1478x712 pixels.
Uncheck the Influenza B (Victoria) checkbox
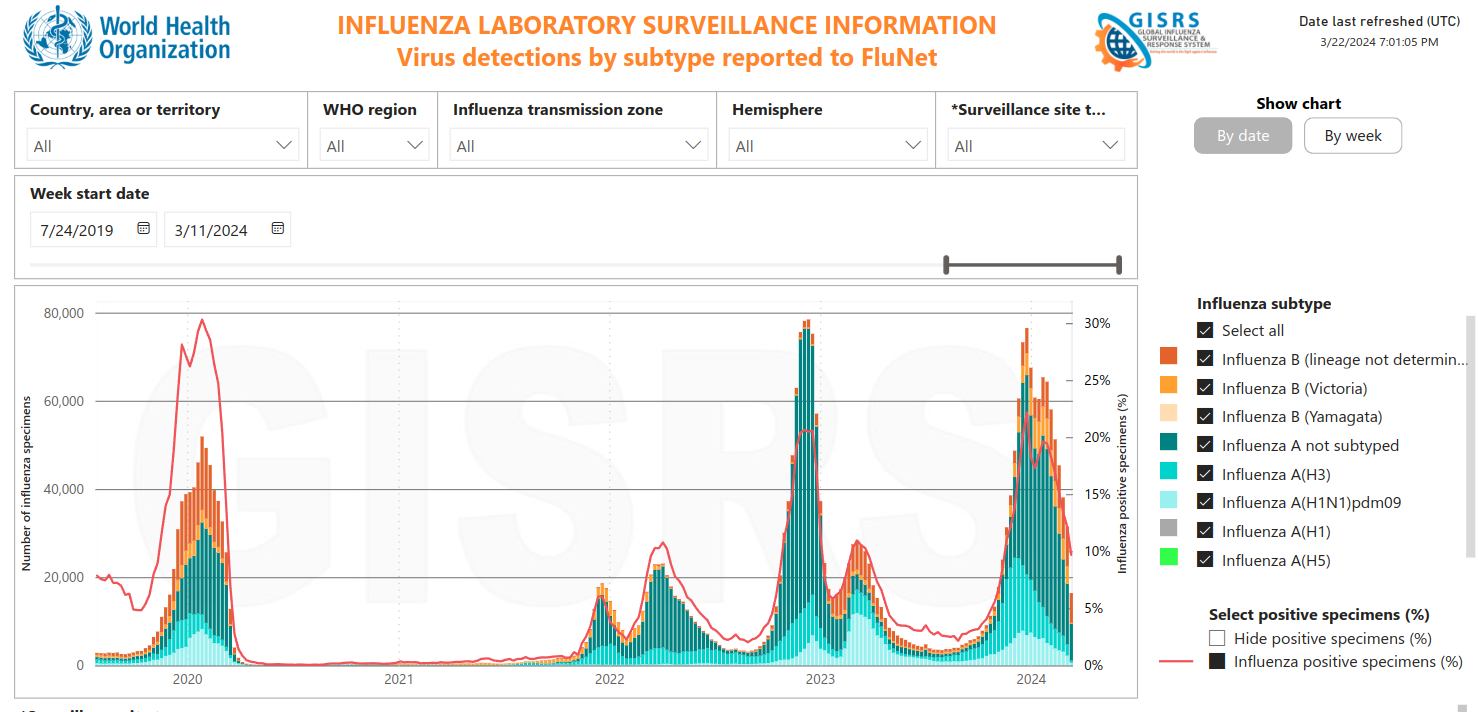click(1205, 388)
